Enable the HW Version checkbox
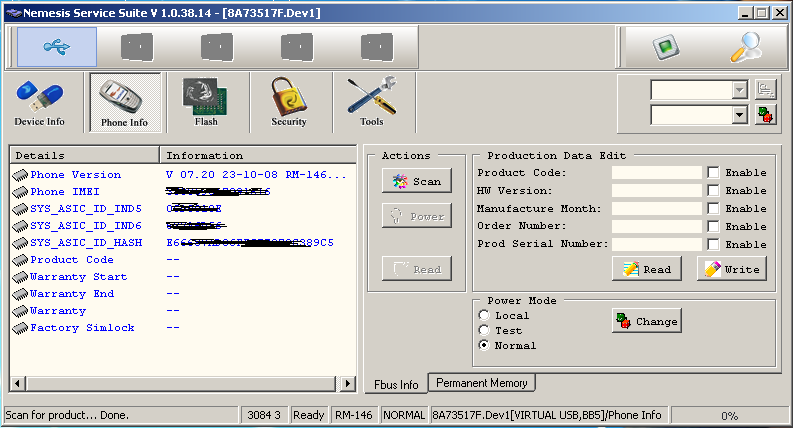793x428 pixels. [713, 190]
